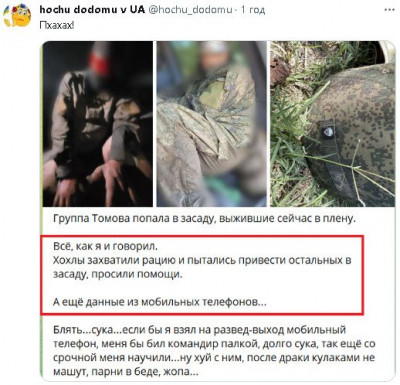Click the red highlighted box border
400x385 pixels.
[202, 236]
